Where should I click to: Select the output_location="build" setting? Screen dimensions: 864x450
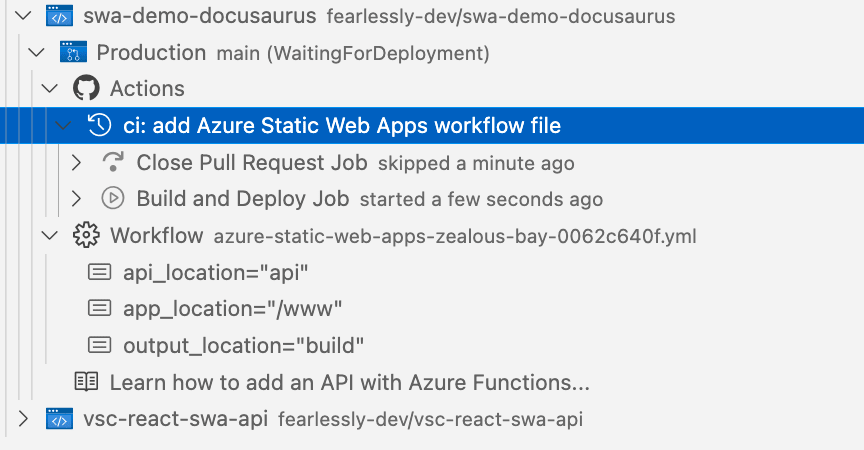tap(244, 345)
